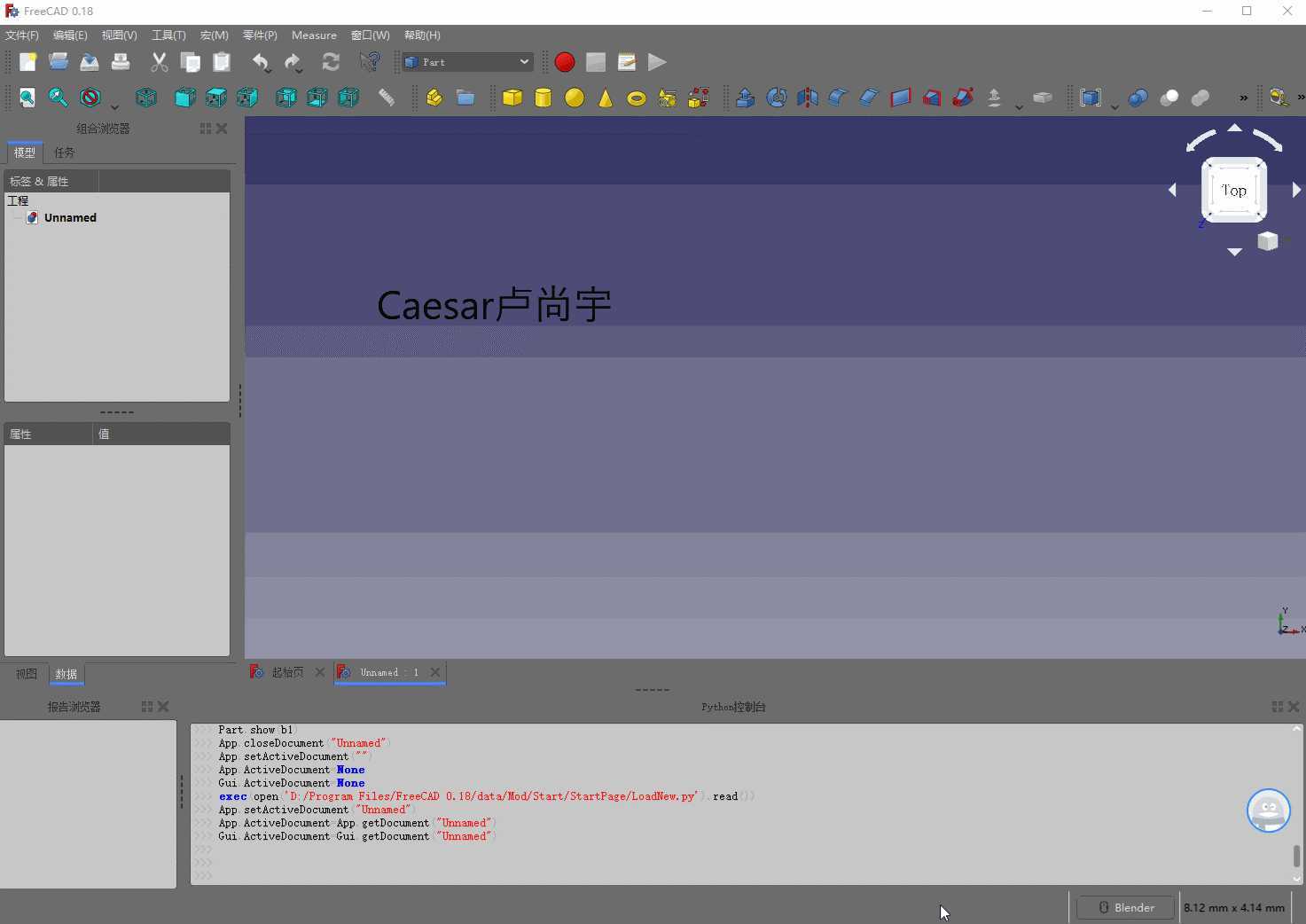
Task: Click the blue folder group icon
Action: click(x=465, y=98)
